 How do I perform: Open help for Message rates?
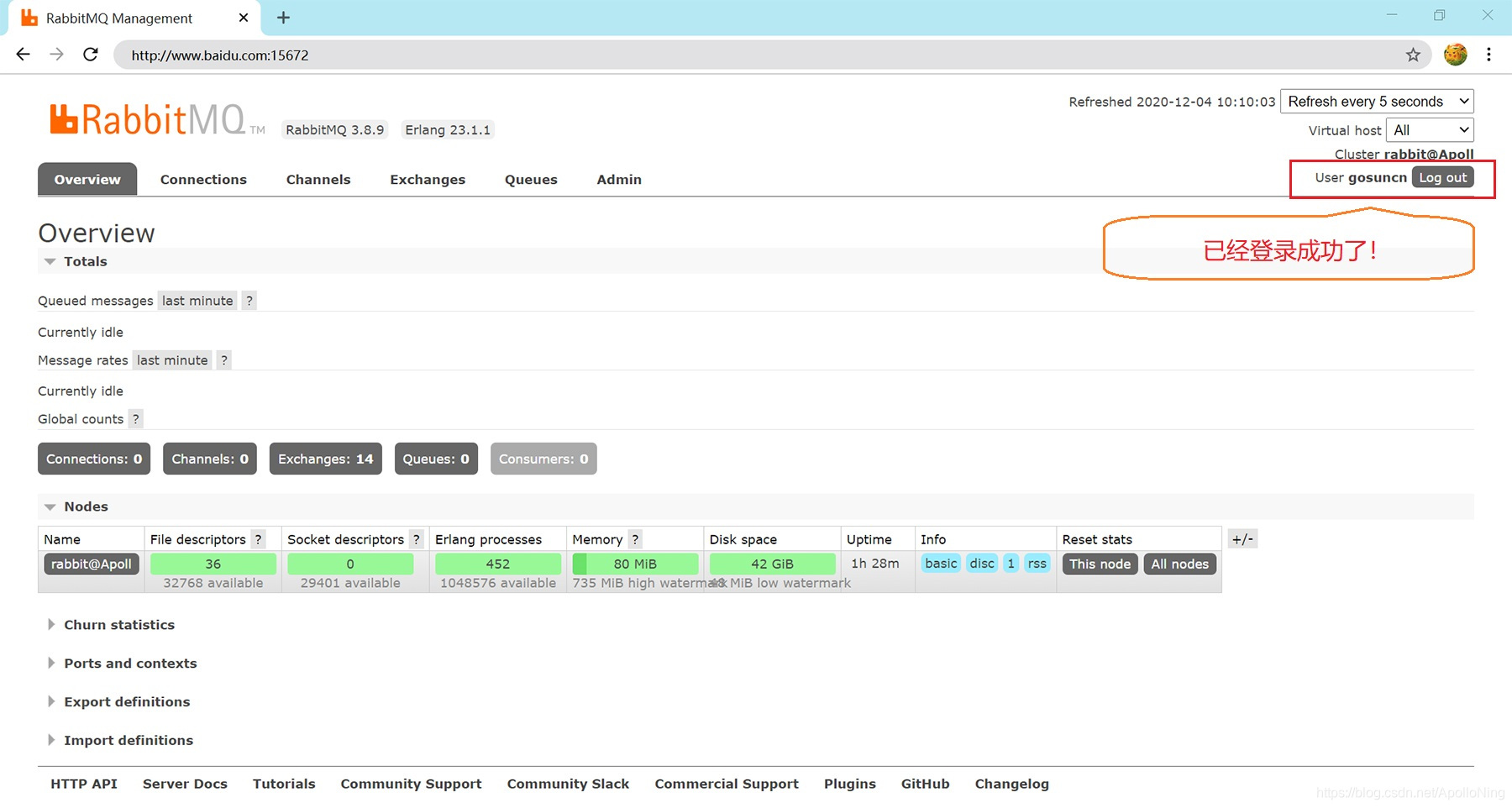point(223,360)
